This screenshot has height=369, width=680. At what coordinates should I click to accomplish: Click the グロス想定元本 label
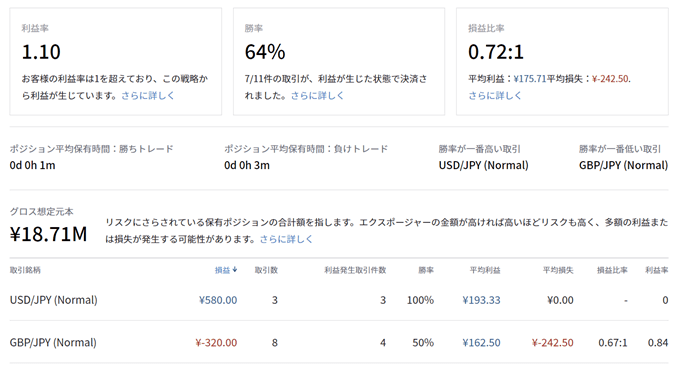(42, 212)
